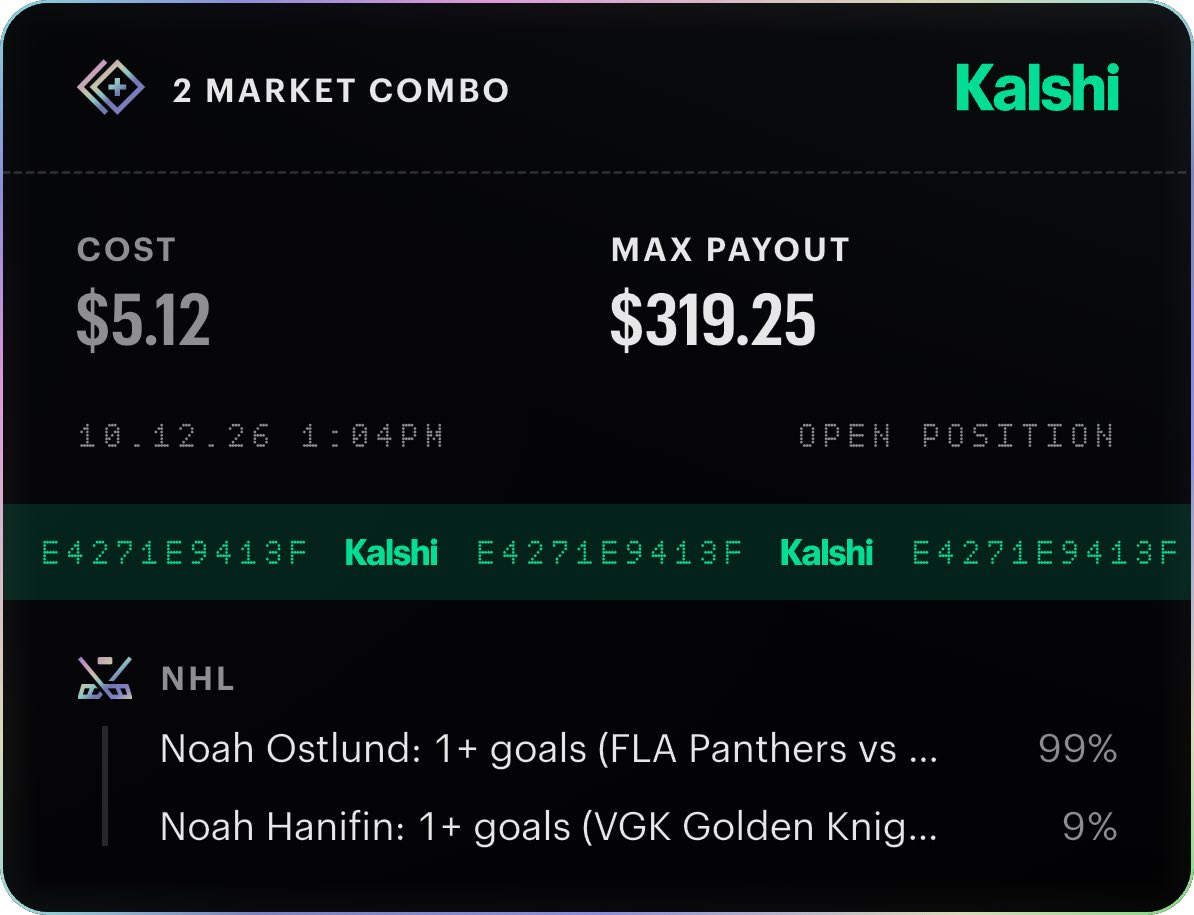Click the COST label
Screen dimensions: 1194x915
[126, 250]
